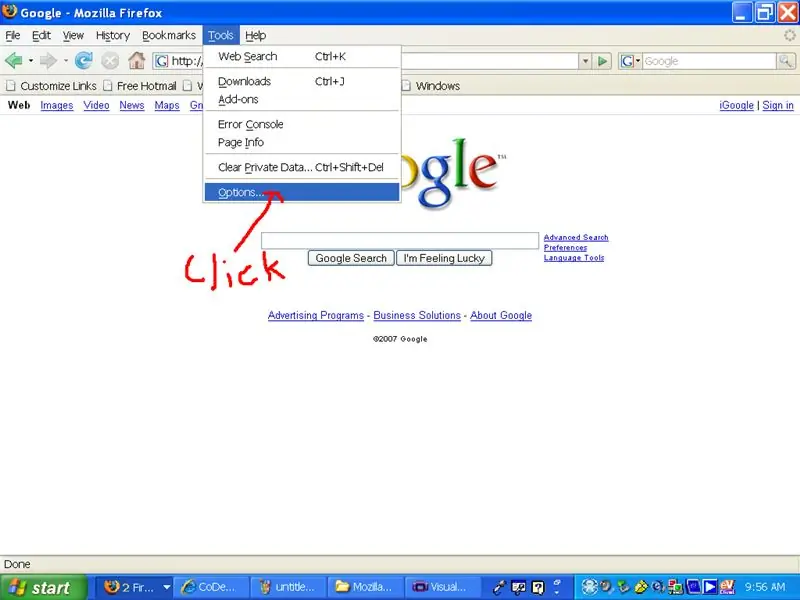Click the search magnifier icon
This screenshot has width=800, height=600.
(x=786, y=61)
